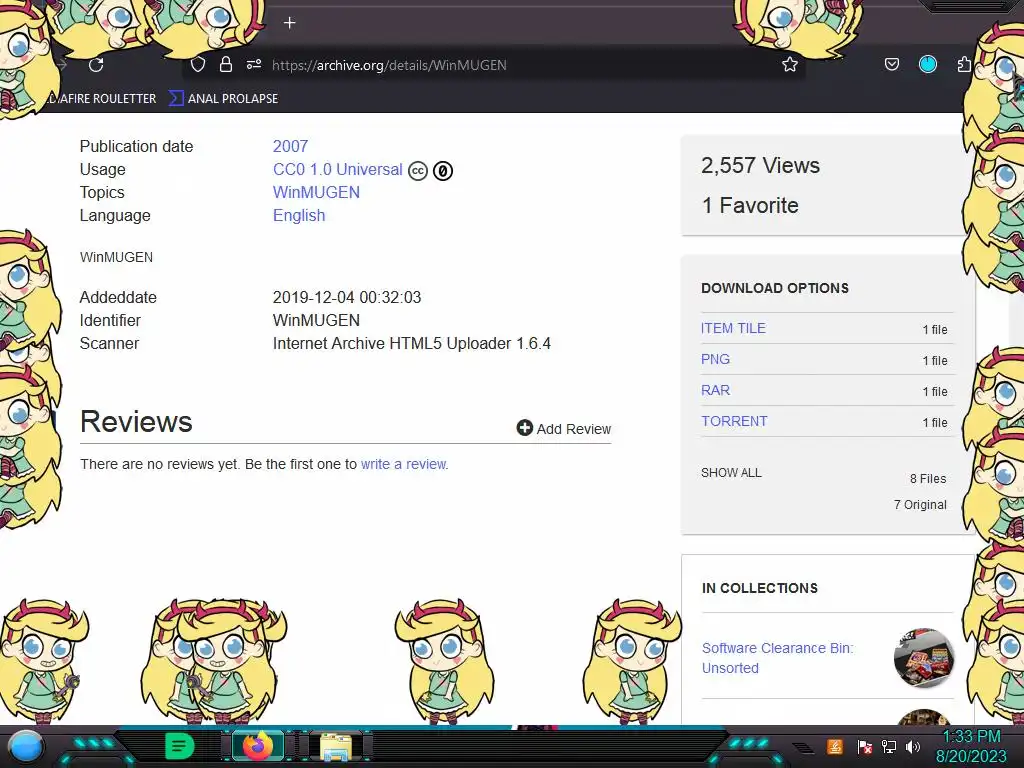This screenshot has width=1024, height=768.
Task: Open the CC0 1.0 Universal license link
Action: (338, 169)
